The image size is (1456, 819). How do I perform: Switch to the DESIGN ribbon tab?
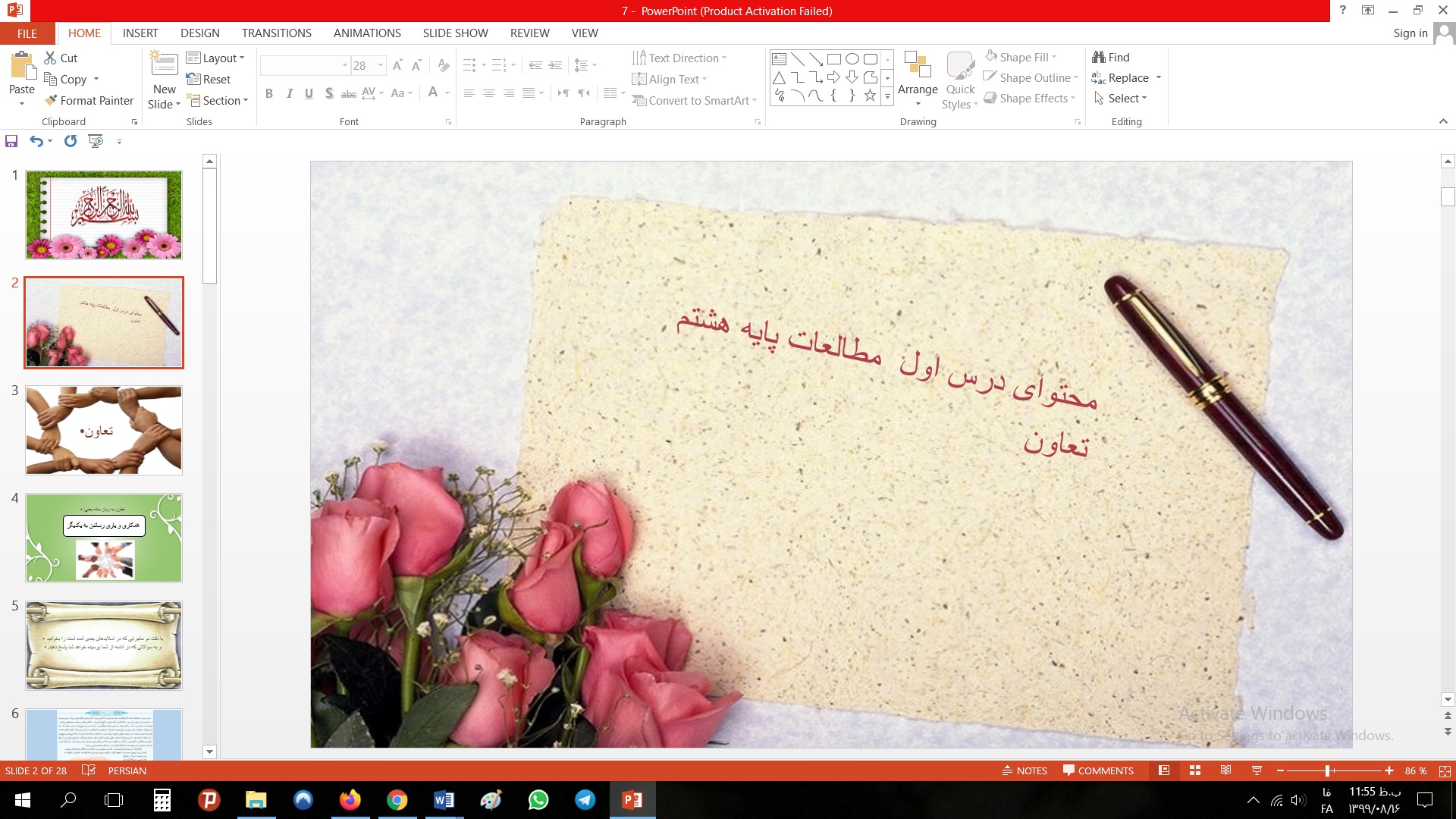pos(200,33)
